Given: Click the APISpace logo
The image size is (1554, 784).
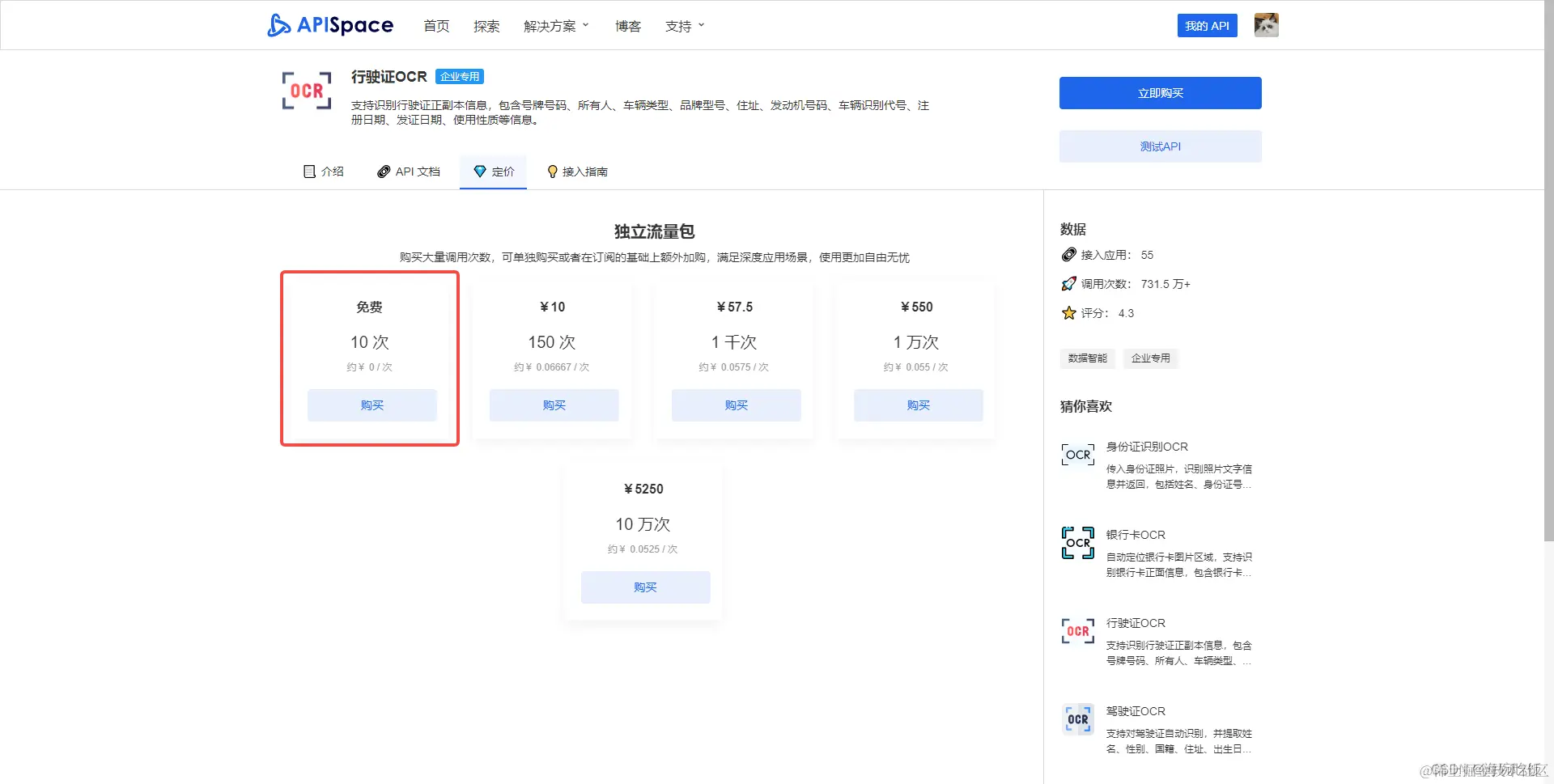Looking at the screenshot, I should click(x=329, y=25).
